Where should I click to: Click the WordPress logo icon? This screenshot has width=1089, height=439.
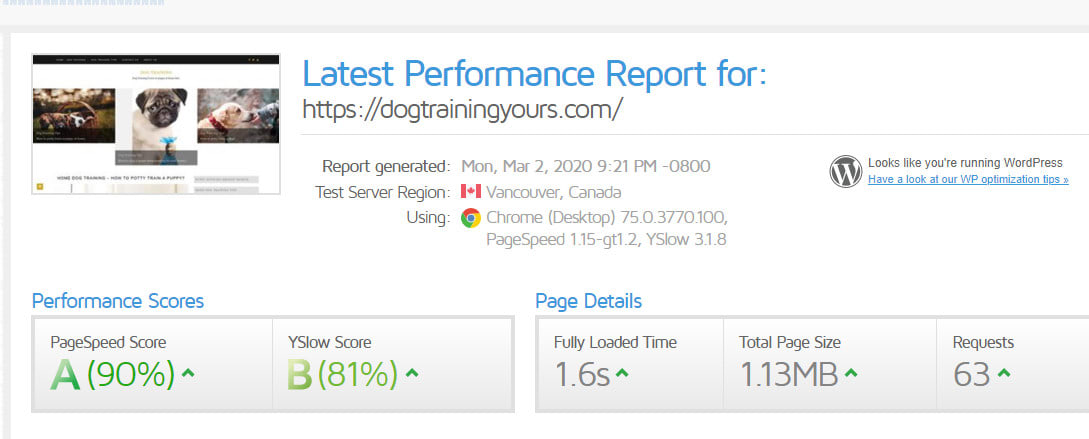(845, 171)
